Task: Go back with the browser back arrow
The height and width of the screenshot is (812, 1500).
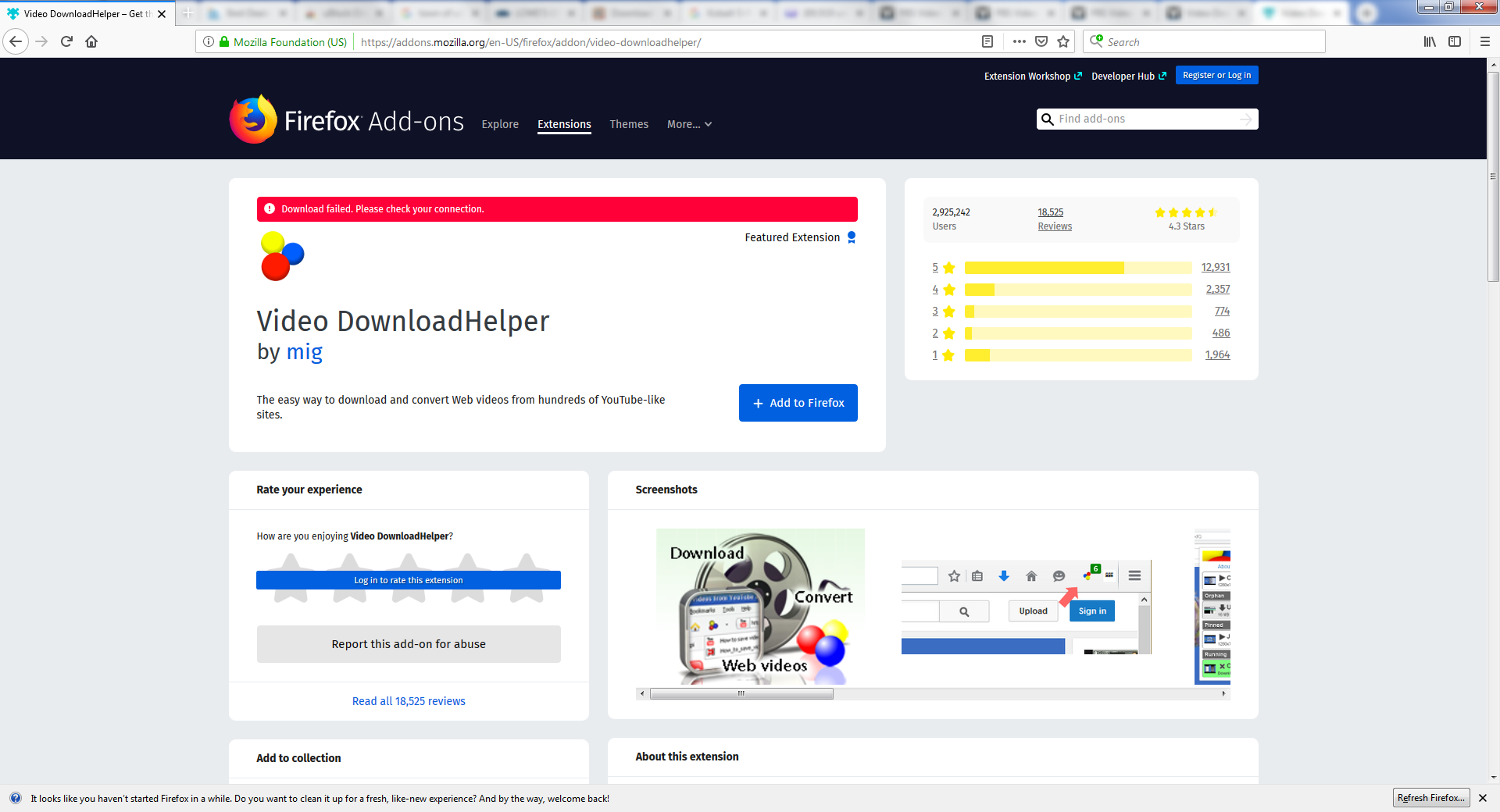Action: 16,41
